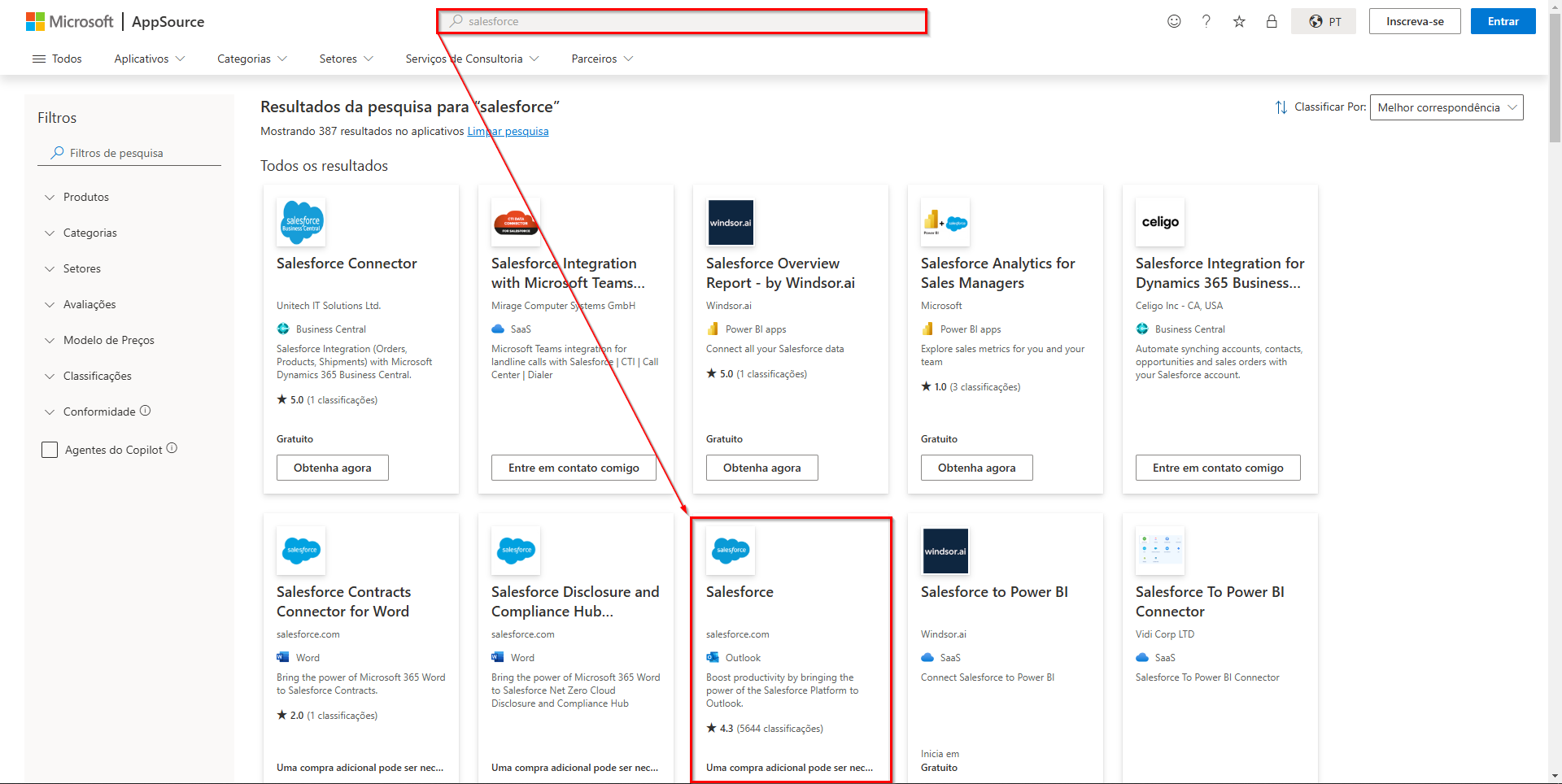Image resolution: width=1562 pixels, height=784 pixels.
Task: Click the Salesforce Outlook add-in logo
Action: (731, 551)
